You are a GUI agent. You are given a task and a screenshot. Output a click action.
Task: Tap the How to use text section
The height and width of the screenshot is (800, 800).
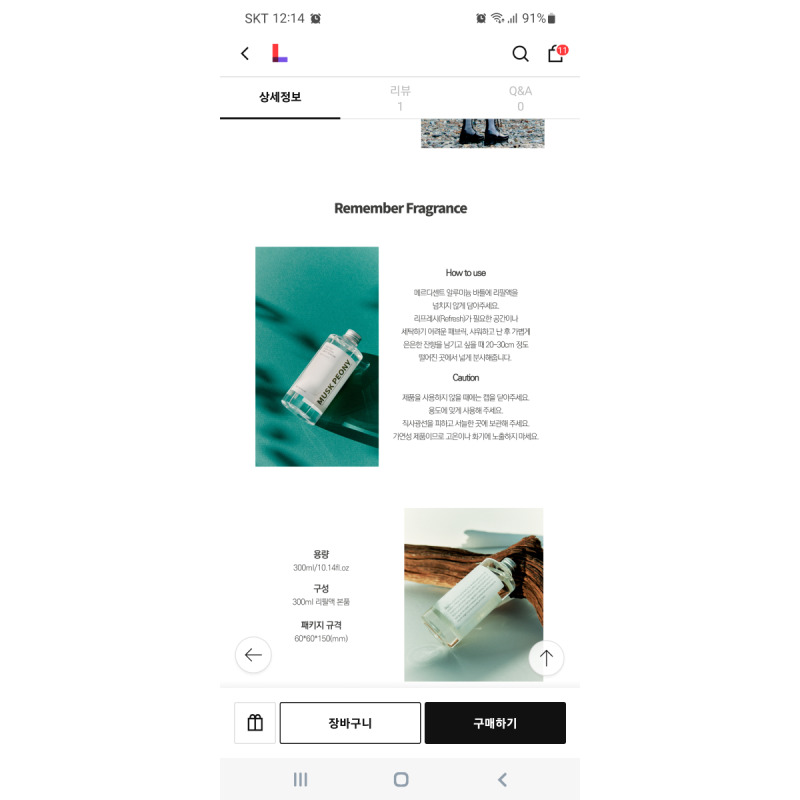click(x=466, y=315)
